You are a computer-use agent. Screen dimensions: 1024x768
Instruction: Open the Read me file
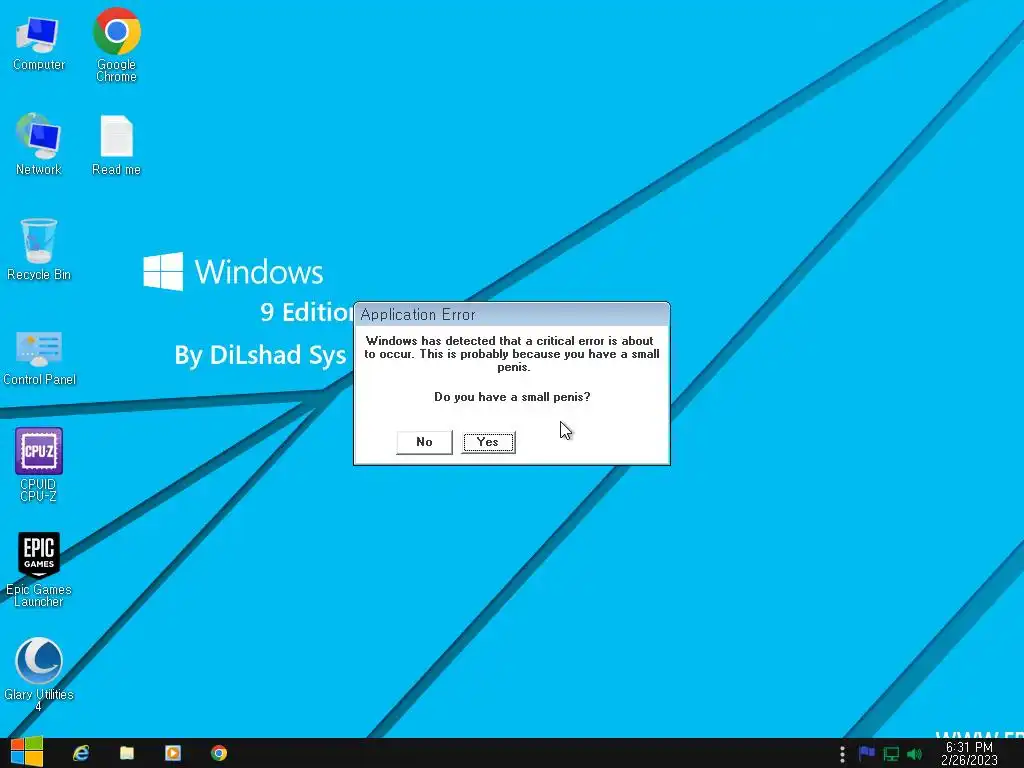click(x=116, y=145)
